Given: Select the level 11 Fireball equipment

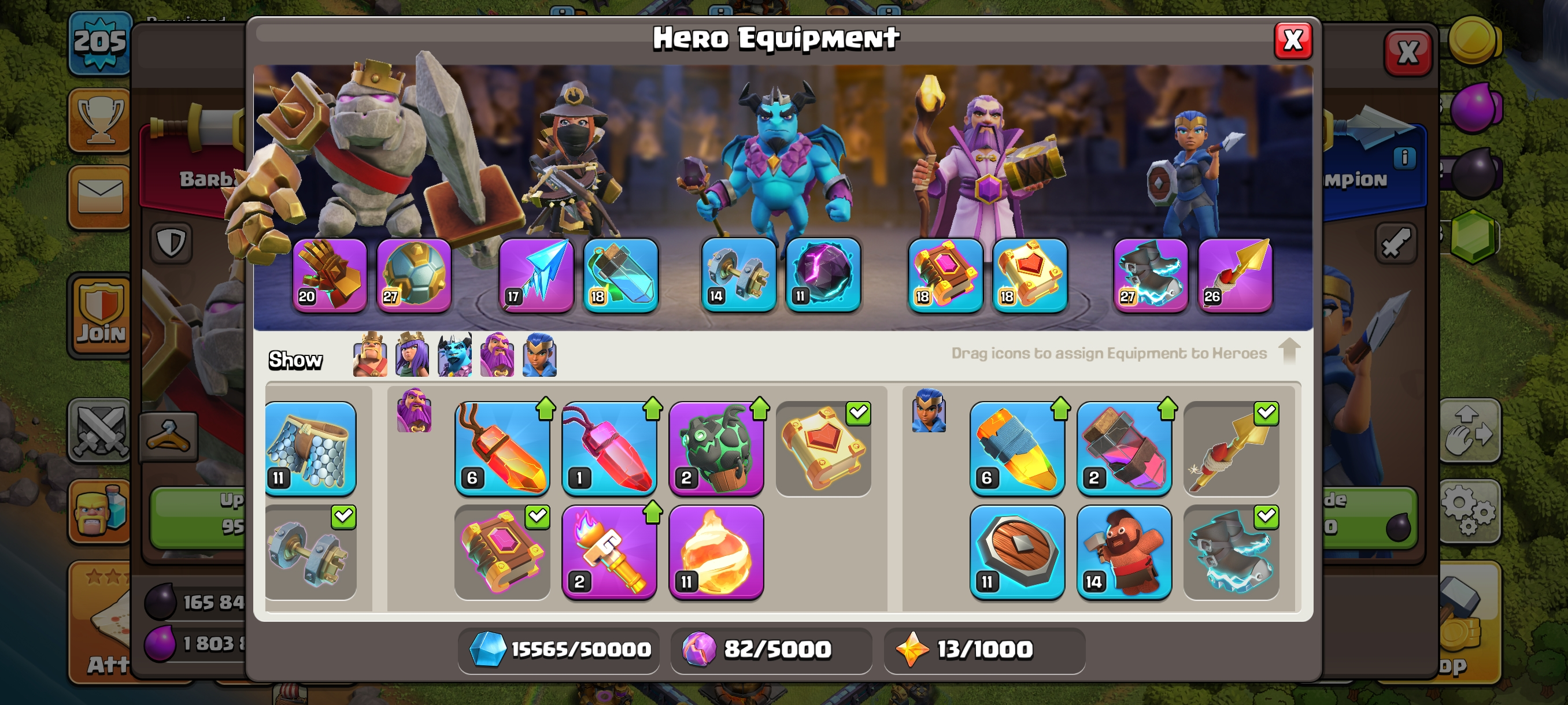Looking at the screenshot, I should (x=716, y=552).
